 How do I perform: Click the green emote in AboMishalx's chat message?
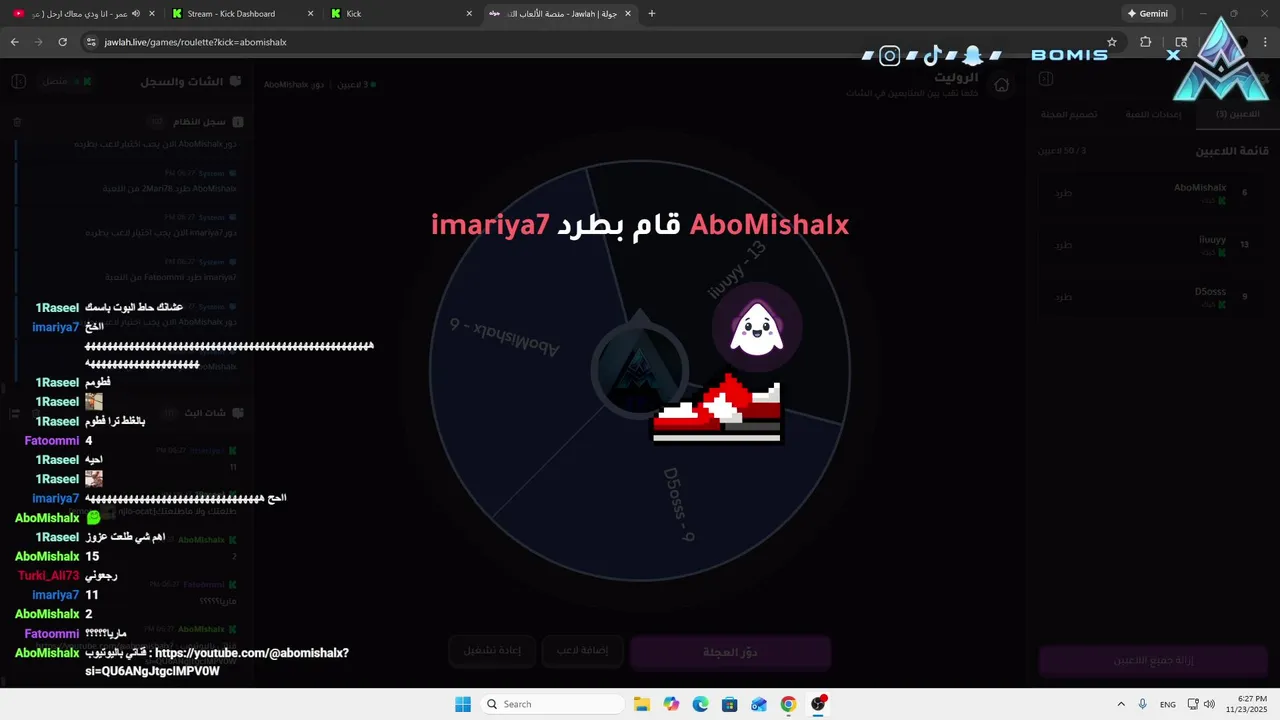(x=93, y=518)
